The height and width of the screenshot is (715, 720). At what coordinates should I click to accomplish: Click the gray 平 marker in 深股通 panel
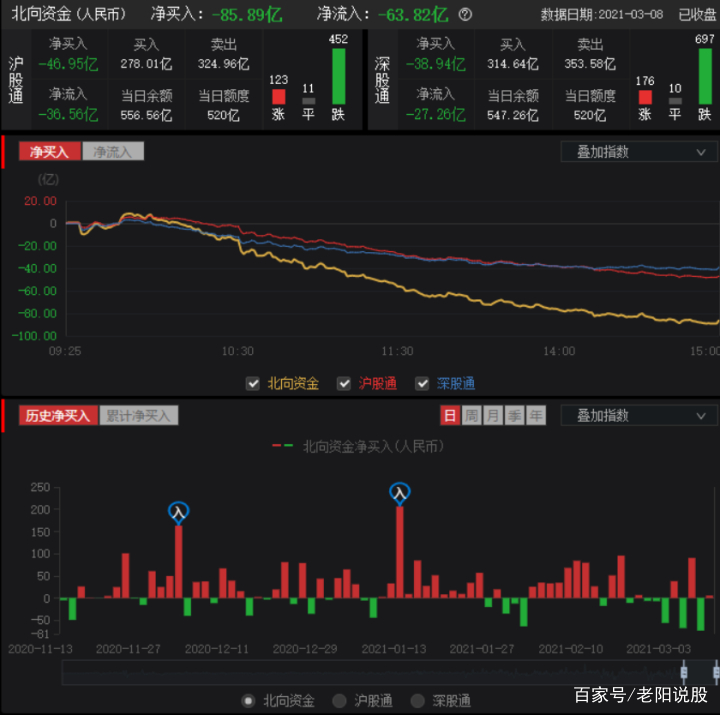pyautogui.click(x=675, y=101)
